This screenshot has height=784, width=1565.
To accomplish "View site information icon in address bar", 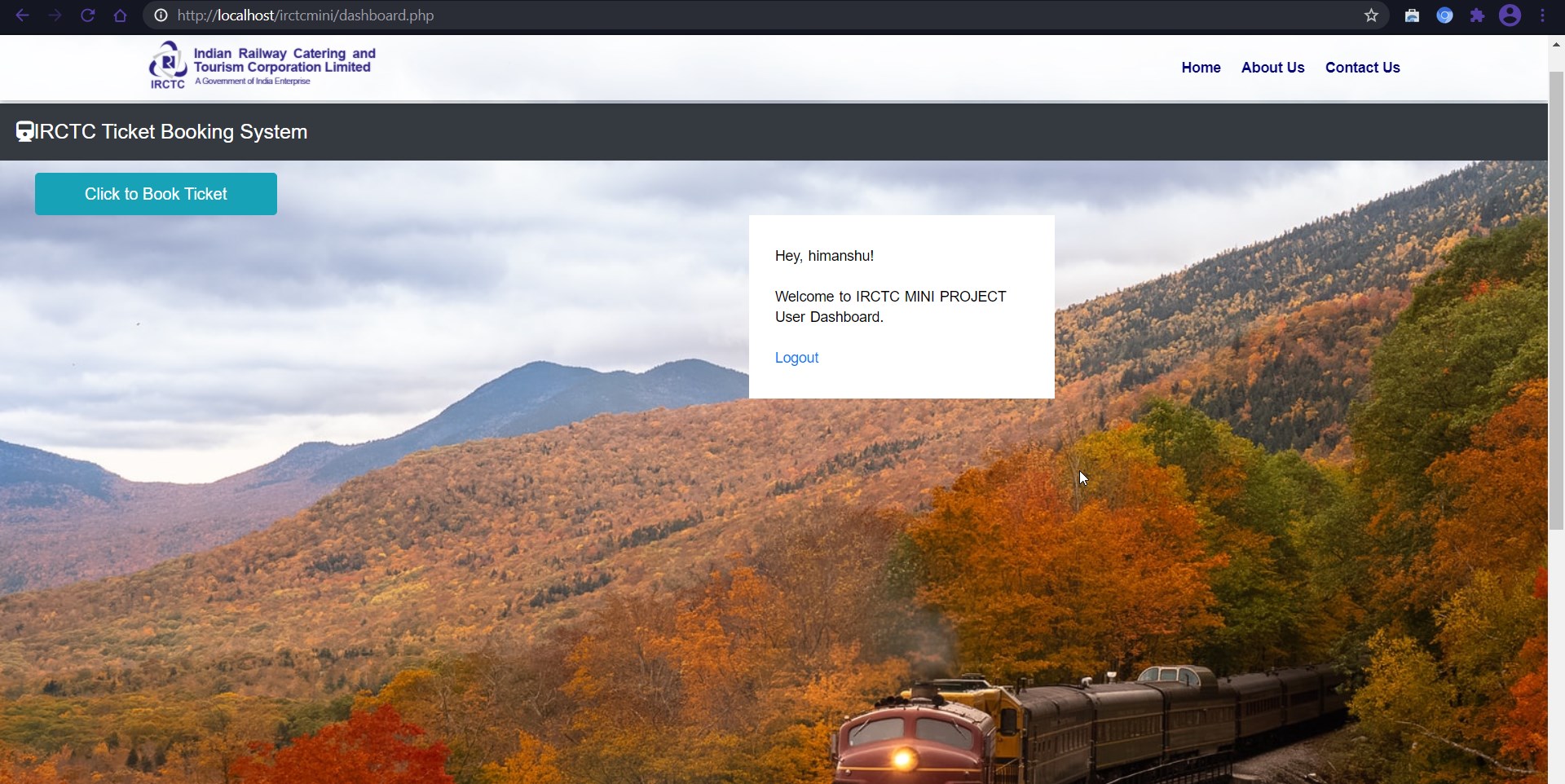I will [161, 15].
